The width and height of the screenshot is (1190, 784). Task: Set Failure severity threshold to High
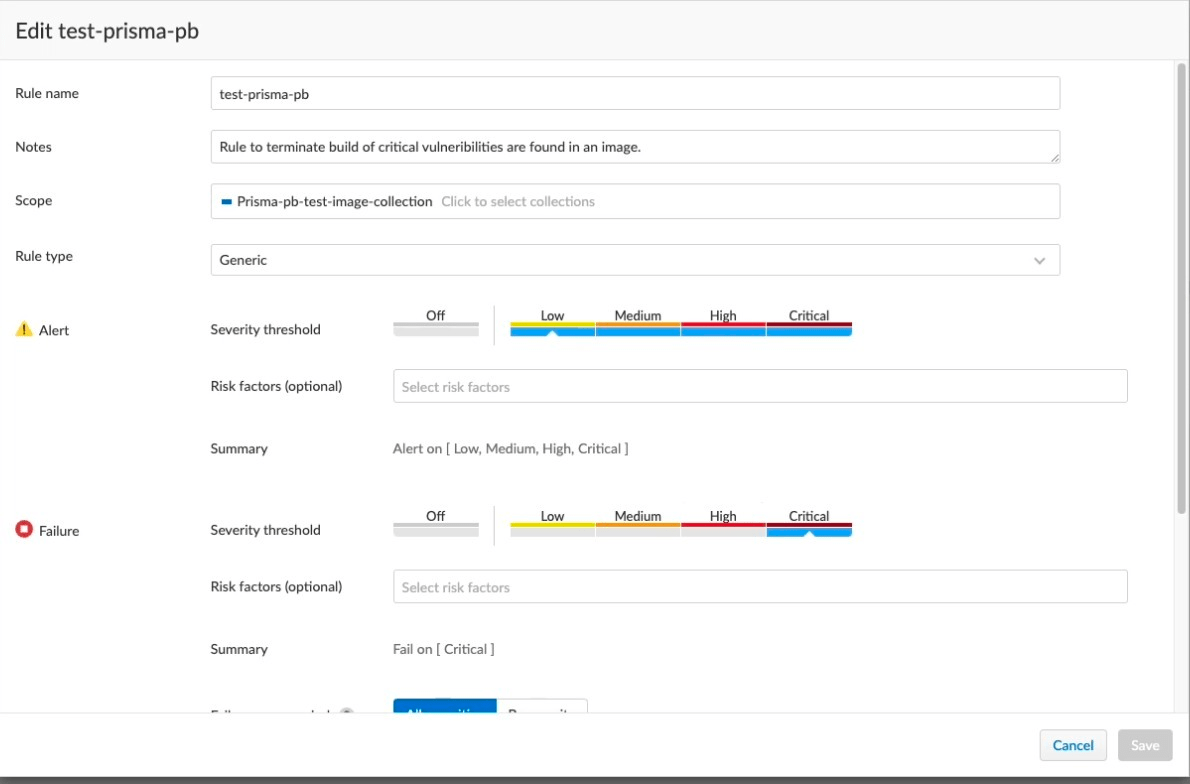coord(723,525)
